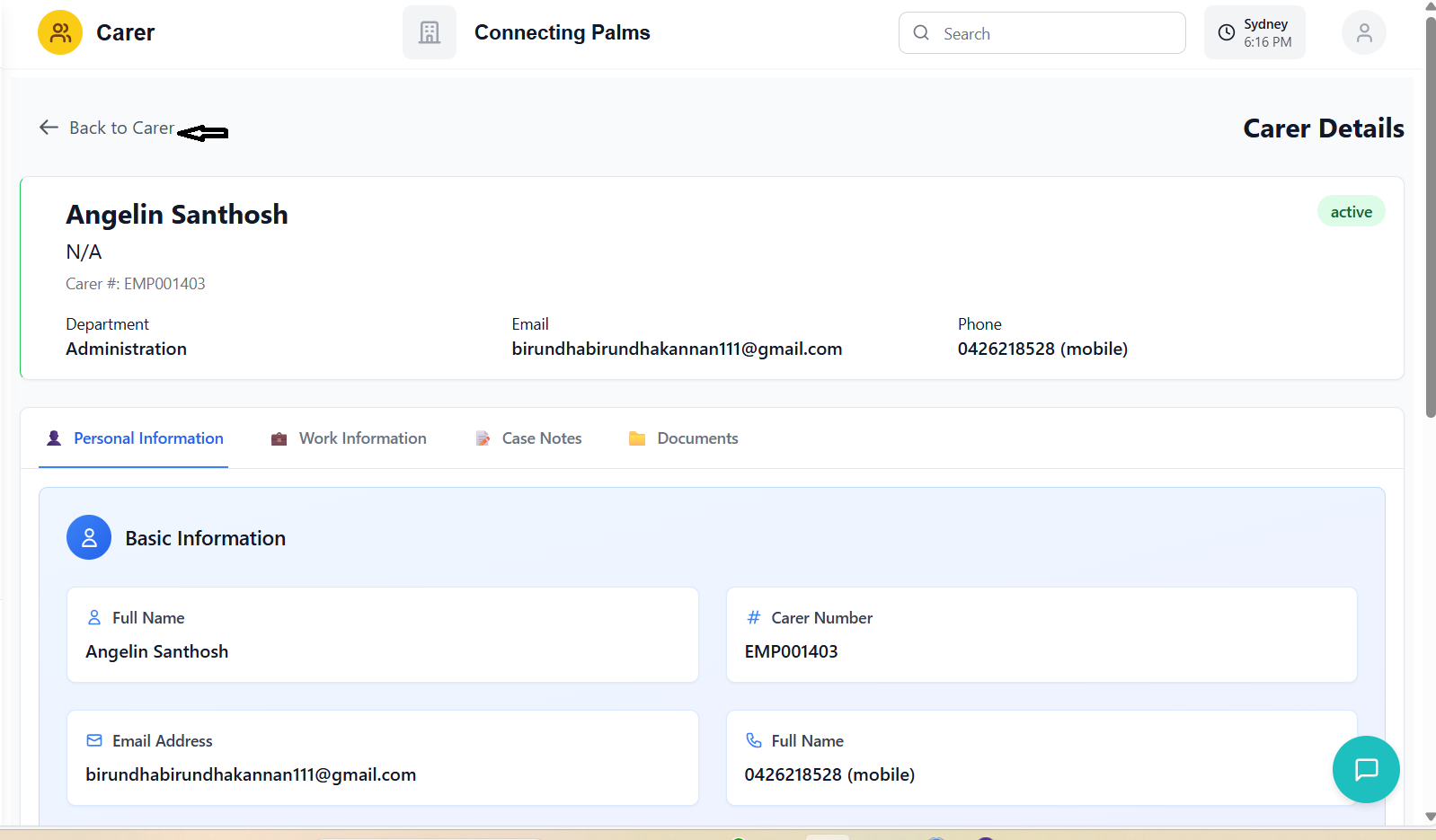Click the Sydney time clock icon
Image resolution: width=1436 pixels, height=840 pixels.
(x=1226, y=33)
